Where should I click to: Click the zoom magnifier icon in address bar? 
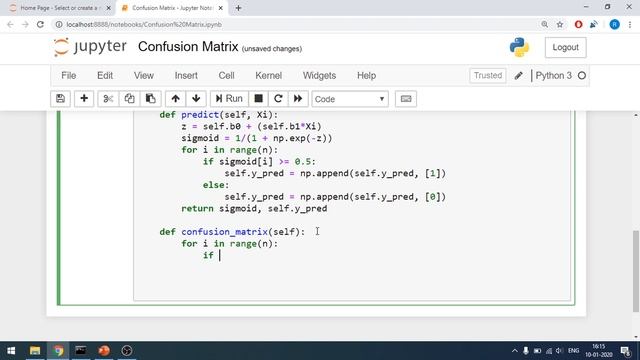(x=544, y=24)
